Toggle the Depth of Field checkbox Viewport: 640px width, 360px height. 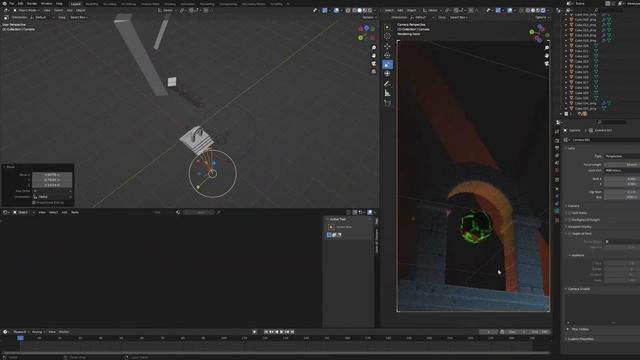569,233
